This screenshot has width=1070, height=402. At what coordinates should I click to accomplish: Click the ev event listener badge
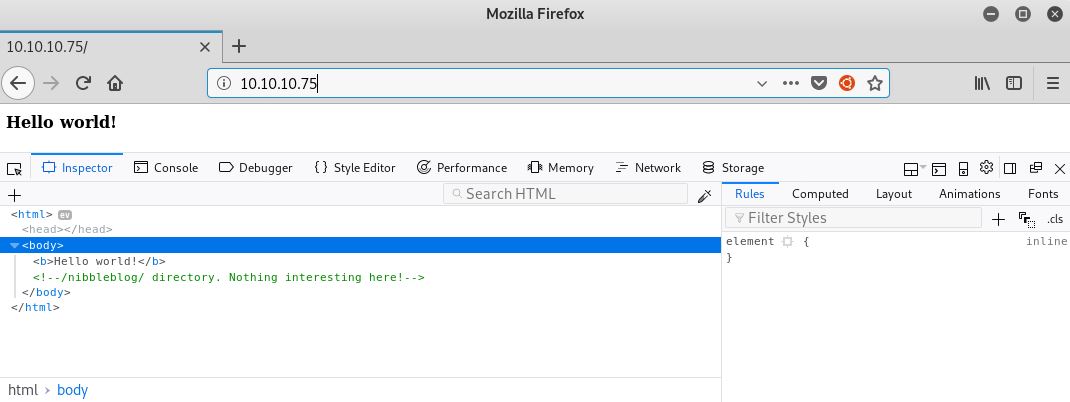pos(65,214)
